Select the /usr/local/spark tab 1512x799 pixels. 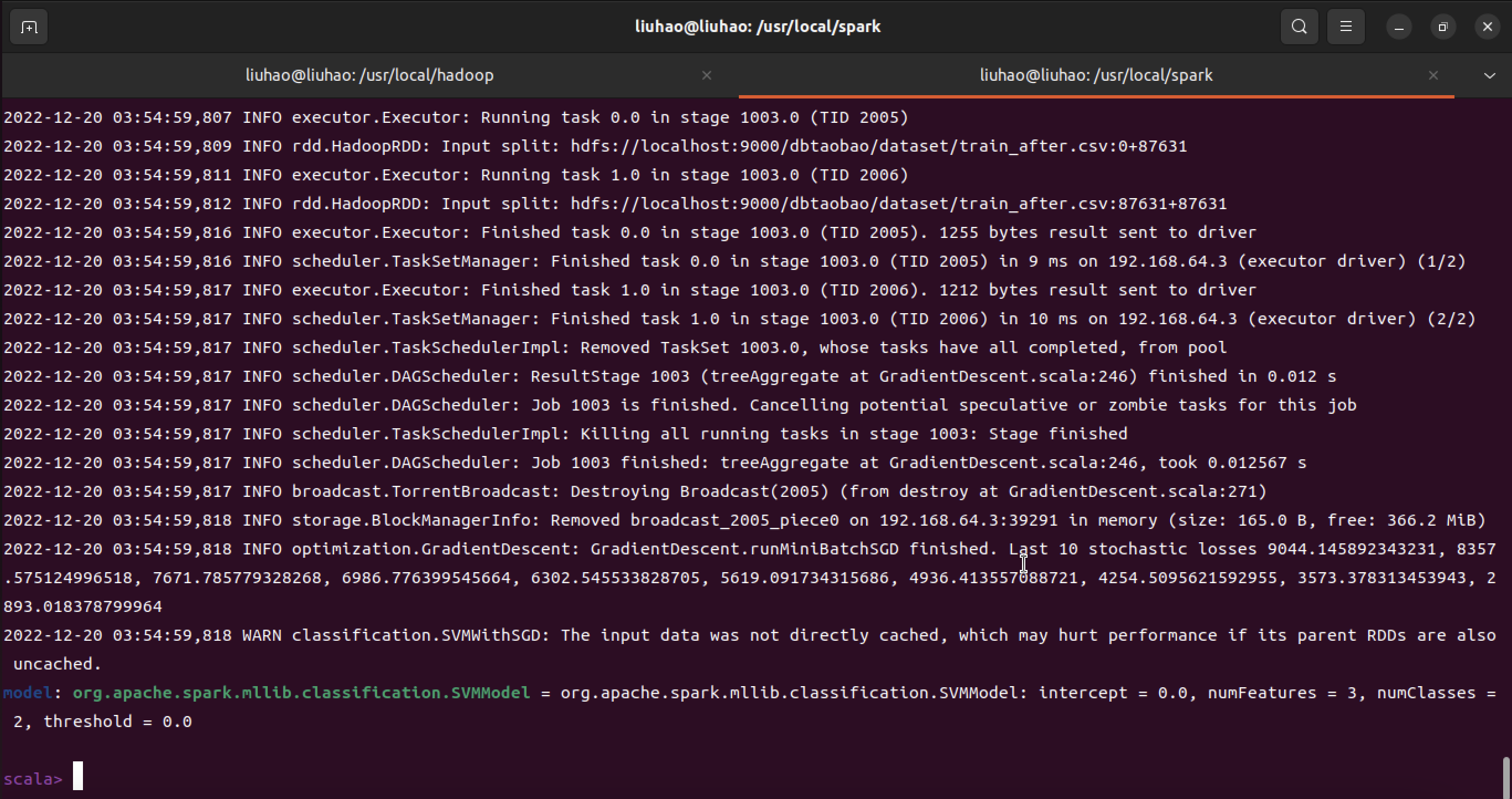1095,75
